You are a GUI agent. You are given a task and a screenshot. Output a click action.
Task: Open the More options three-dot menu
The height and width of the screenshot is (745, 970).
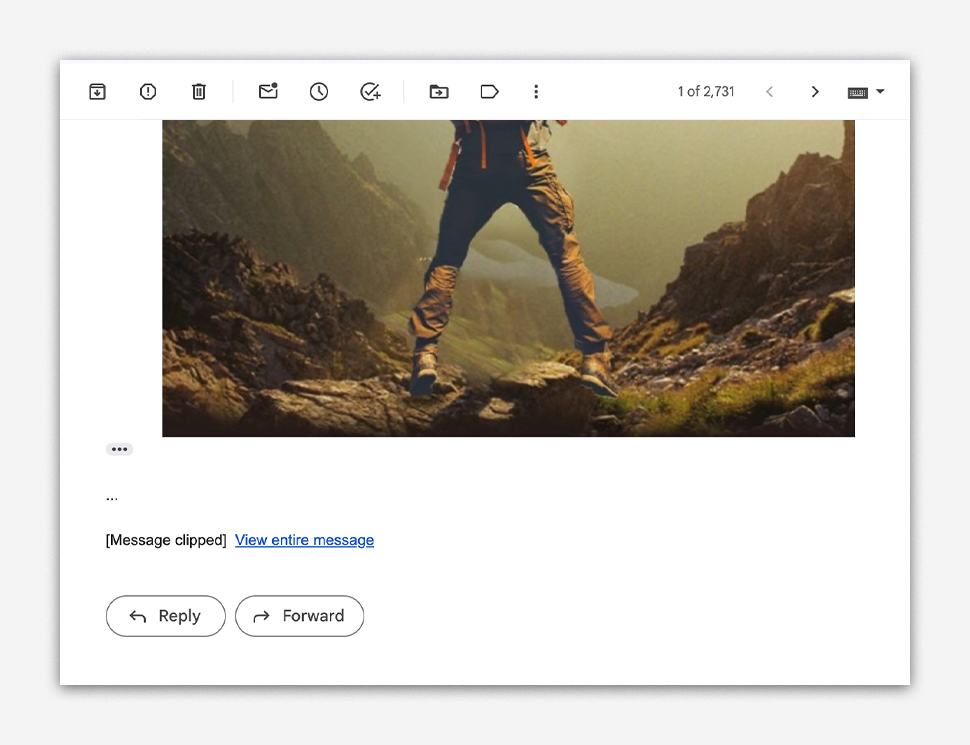pos(536,92)
